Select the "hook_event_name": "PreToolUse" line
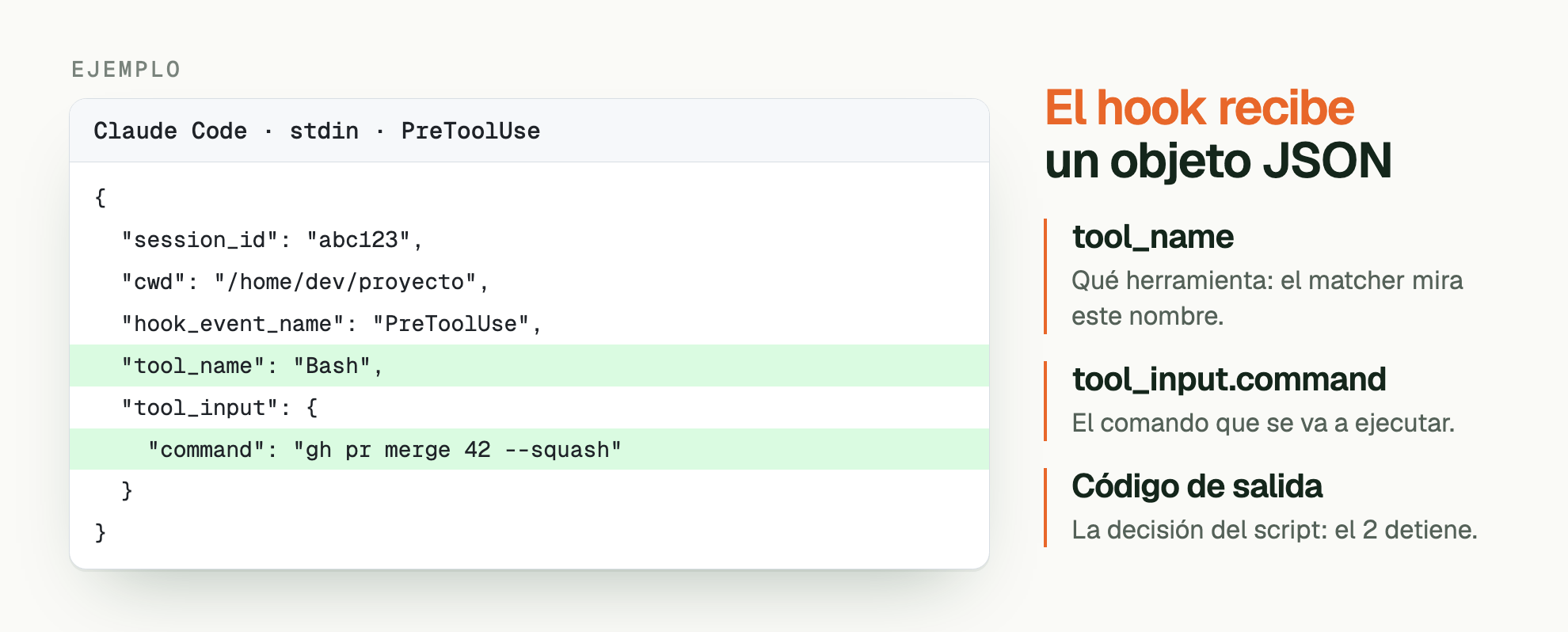 331,323
